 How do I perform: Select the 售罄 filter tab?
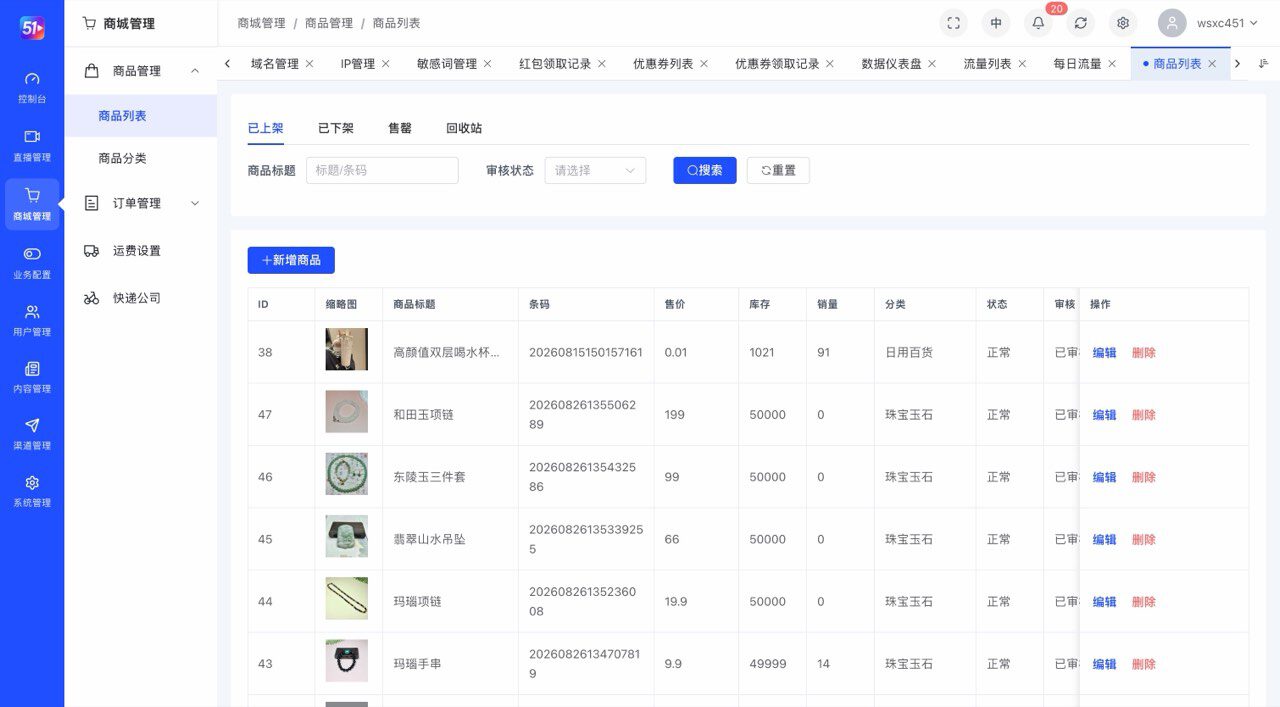tap(400, 128)
